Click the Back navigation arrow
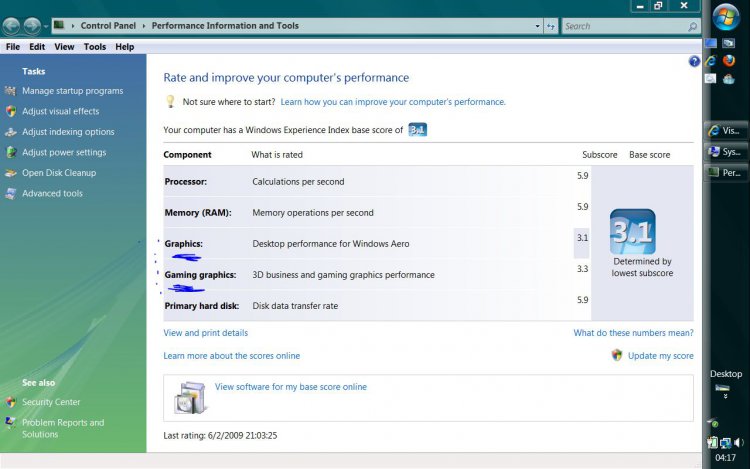 [11, 26]
